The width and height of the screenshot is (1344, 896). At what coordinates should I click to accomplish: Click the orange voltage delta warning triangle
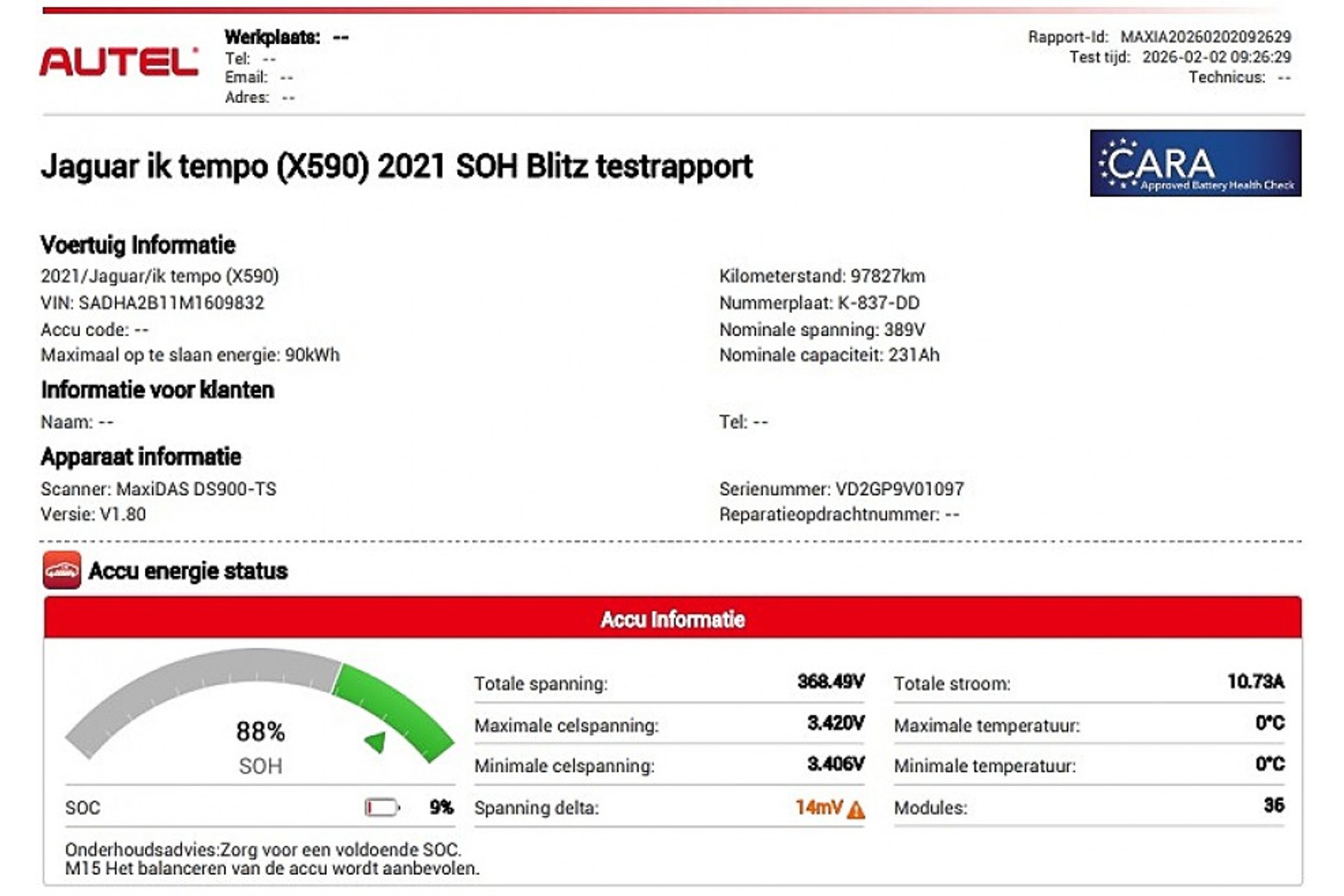pyautogui.click(x=855, y=810)
